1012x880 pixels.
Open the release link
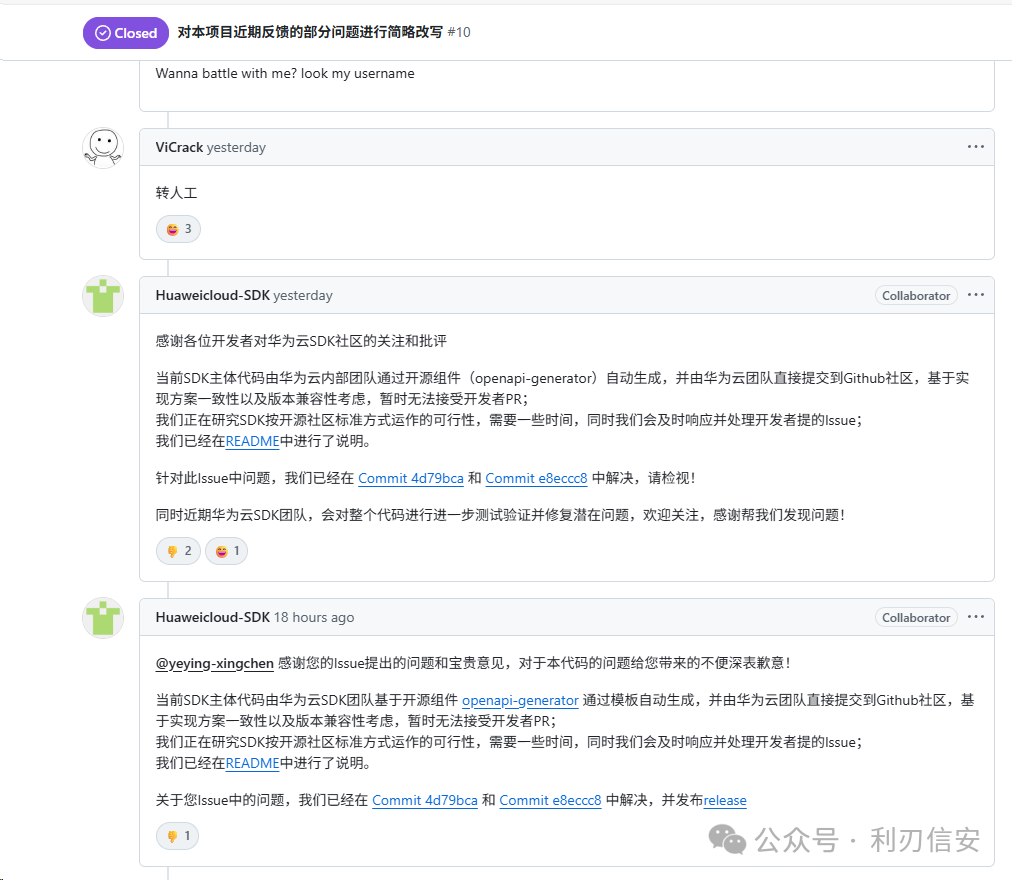pyautogui.click(x=725, y=800)
